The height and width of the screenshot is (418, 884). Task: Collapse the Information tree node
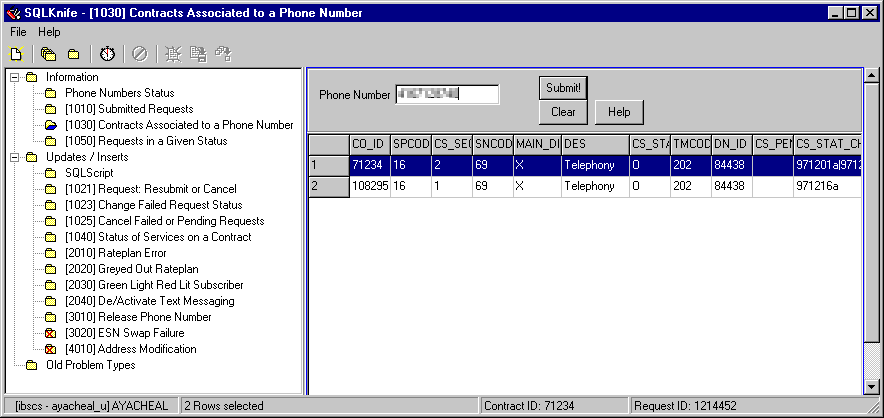(14, 77)
